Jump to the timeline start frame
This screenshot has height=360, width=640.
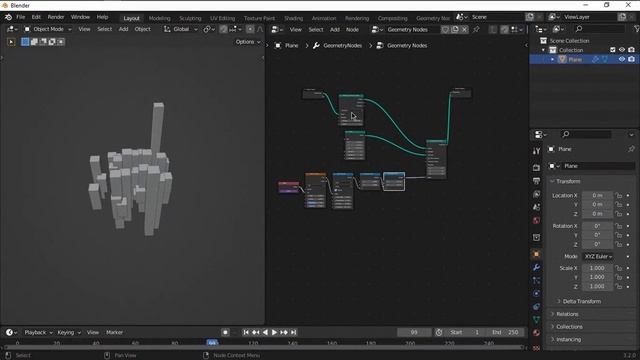pos(246,332)
